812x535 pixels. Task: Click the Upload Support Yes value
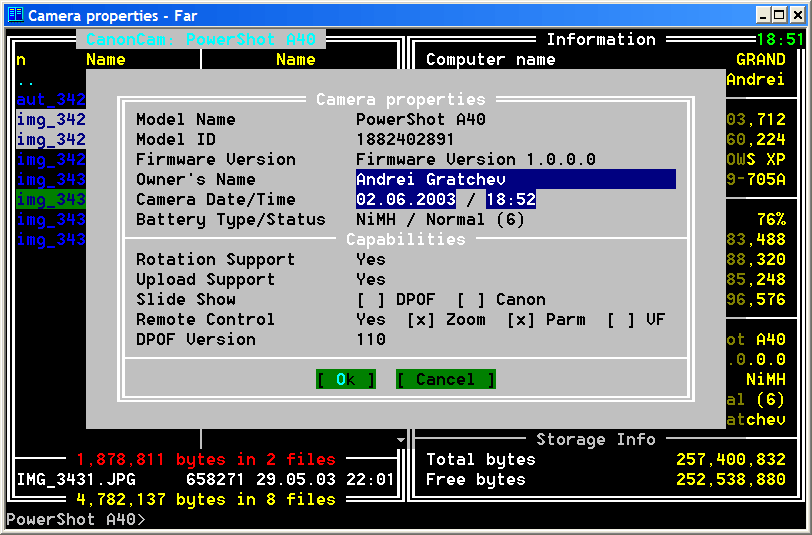[x=371, y=280]
